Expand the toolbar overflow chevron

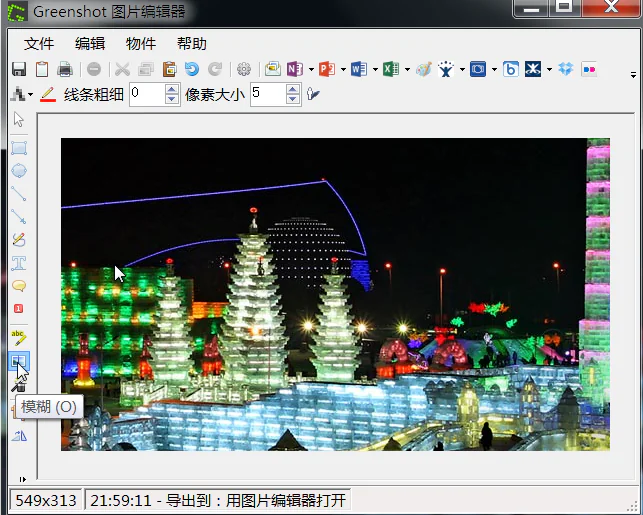pos(634,75)
